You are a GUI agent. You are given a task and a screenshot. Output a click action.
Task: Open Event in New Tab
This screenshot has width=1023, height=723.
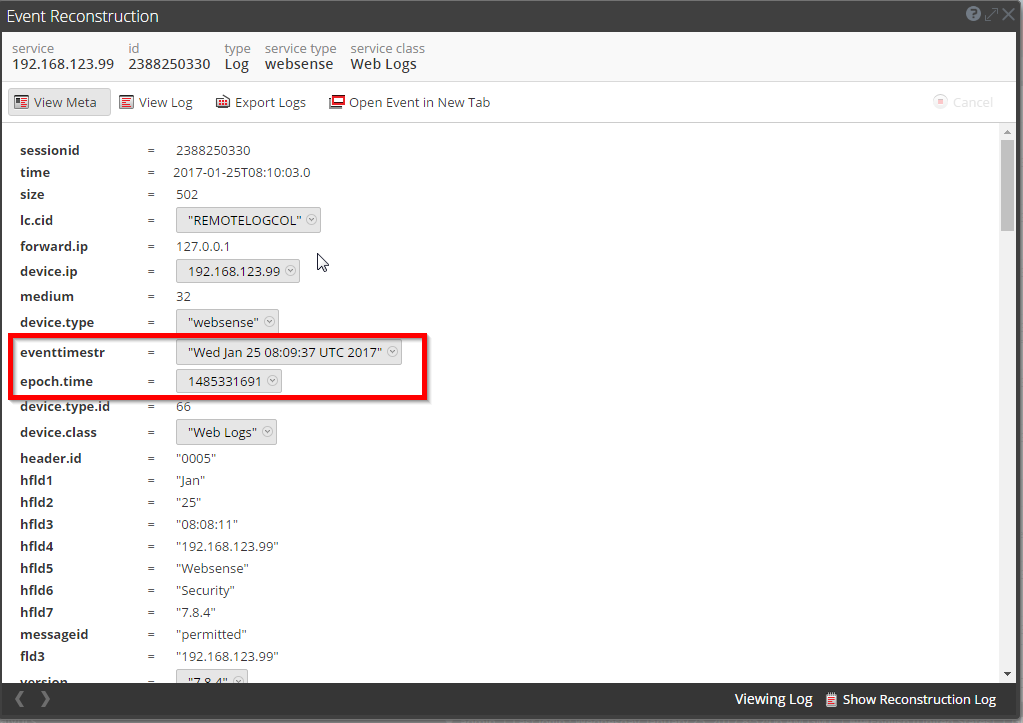click(x=410, y=102)
